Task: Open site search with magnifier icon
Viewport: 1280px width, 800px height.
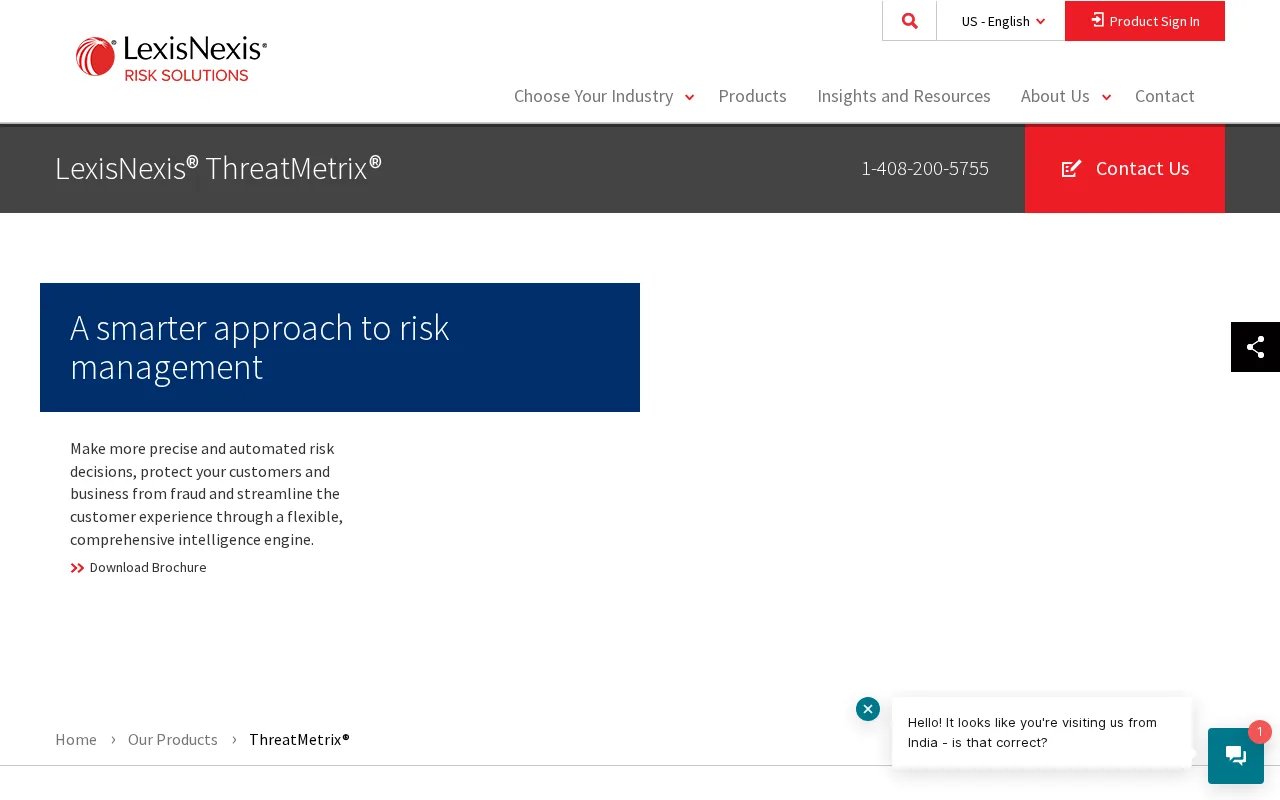Action: [x=909, y=21]
